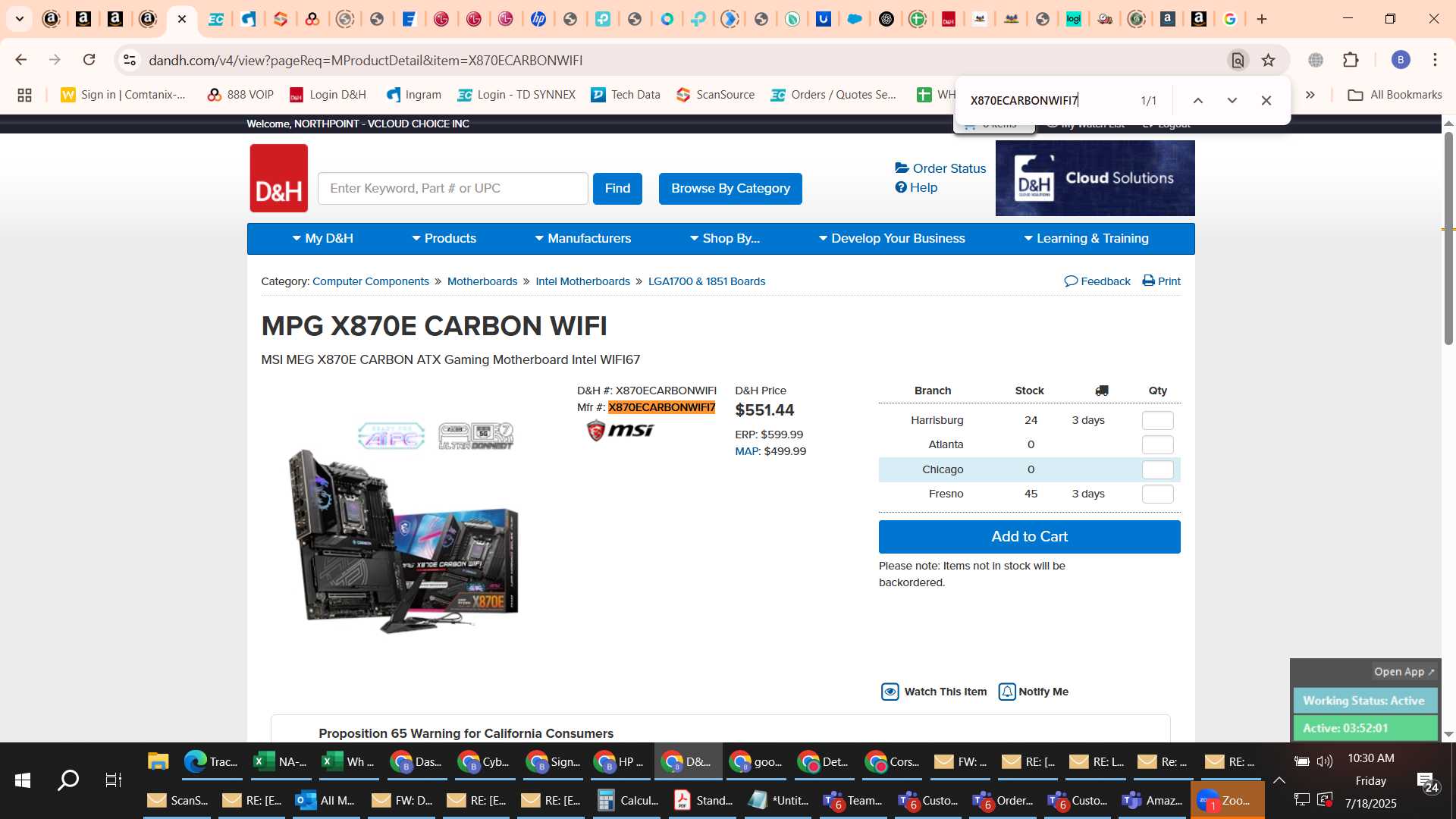This screenshot has width=1456, height=819.
Task: Open the Chrome apps grid icon
Action: (24, 95)
